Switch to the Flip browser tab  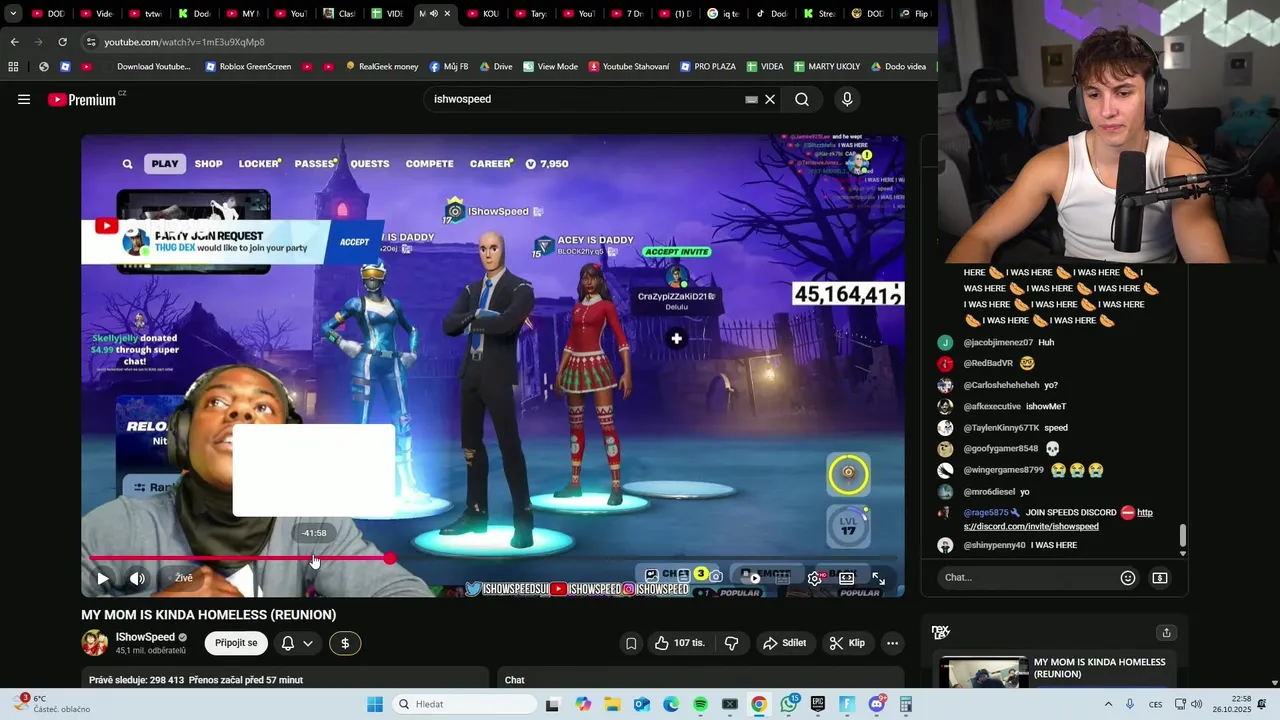pos(915,14)
